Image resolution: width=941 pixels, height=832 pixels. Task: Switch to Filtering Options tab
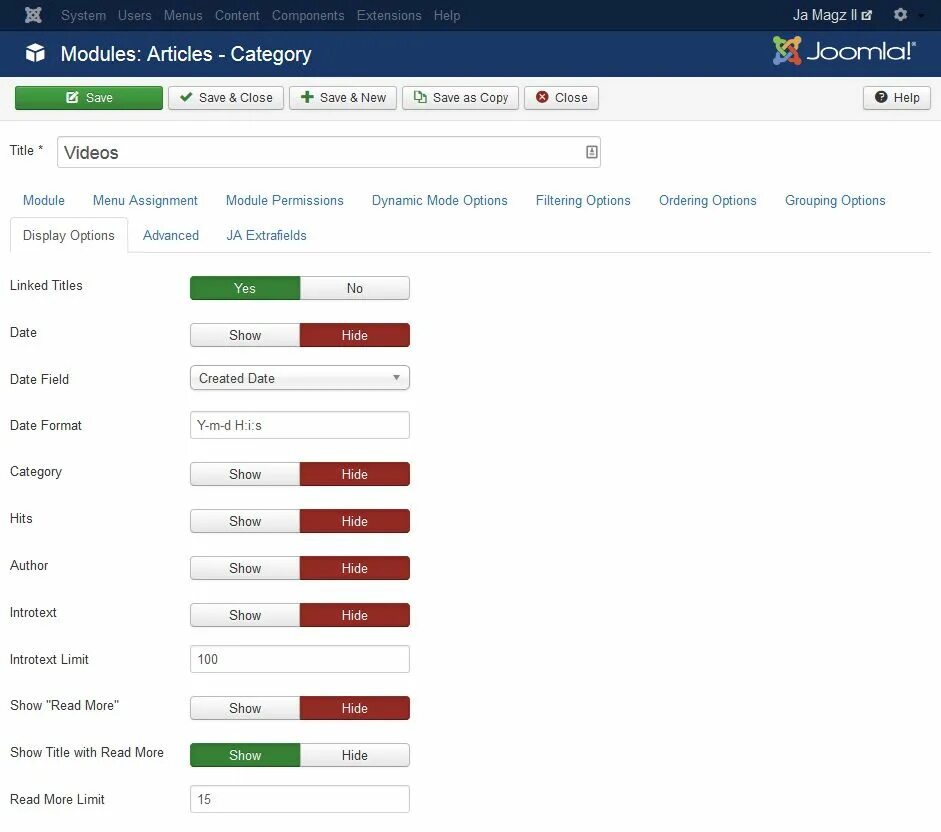point(583,200)
